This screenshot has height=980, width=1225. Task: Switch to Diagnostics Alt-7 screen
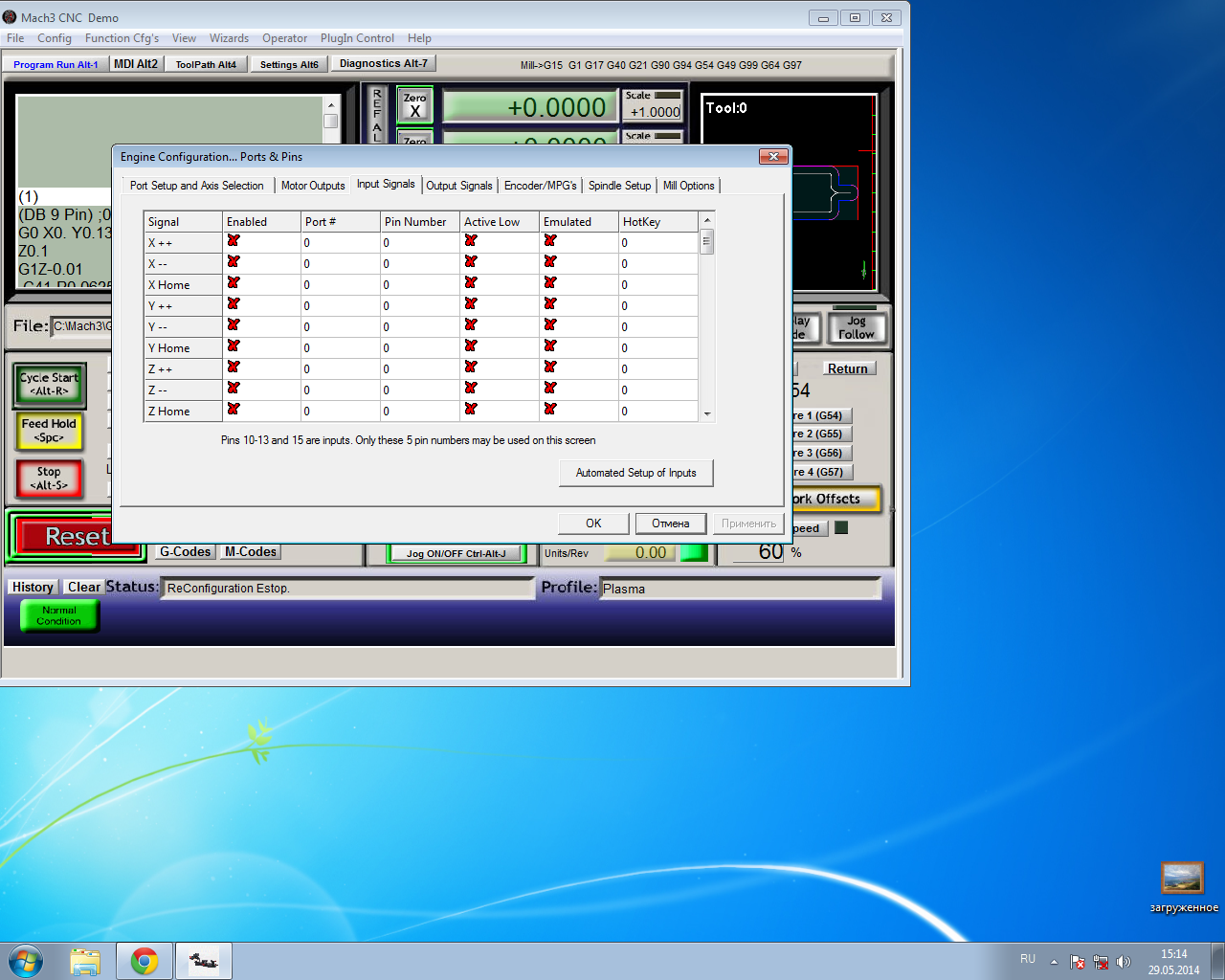point(384,63)
